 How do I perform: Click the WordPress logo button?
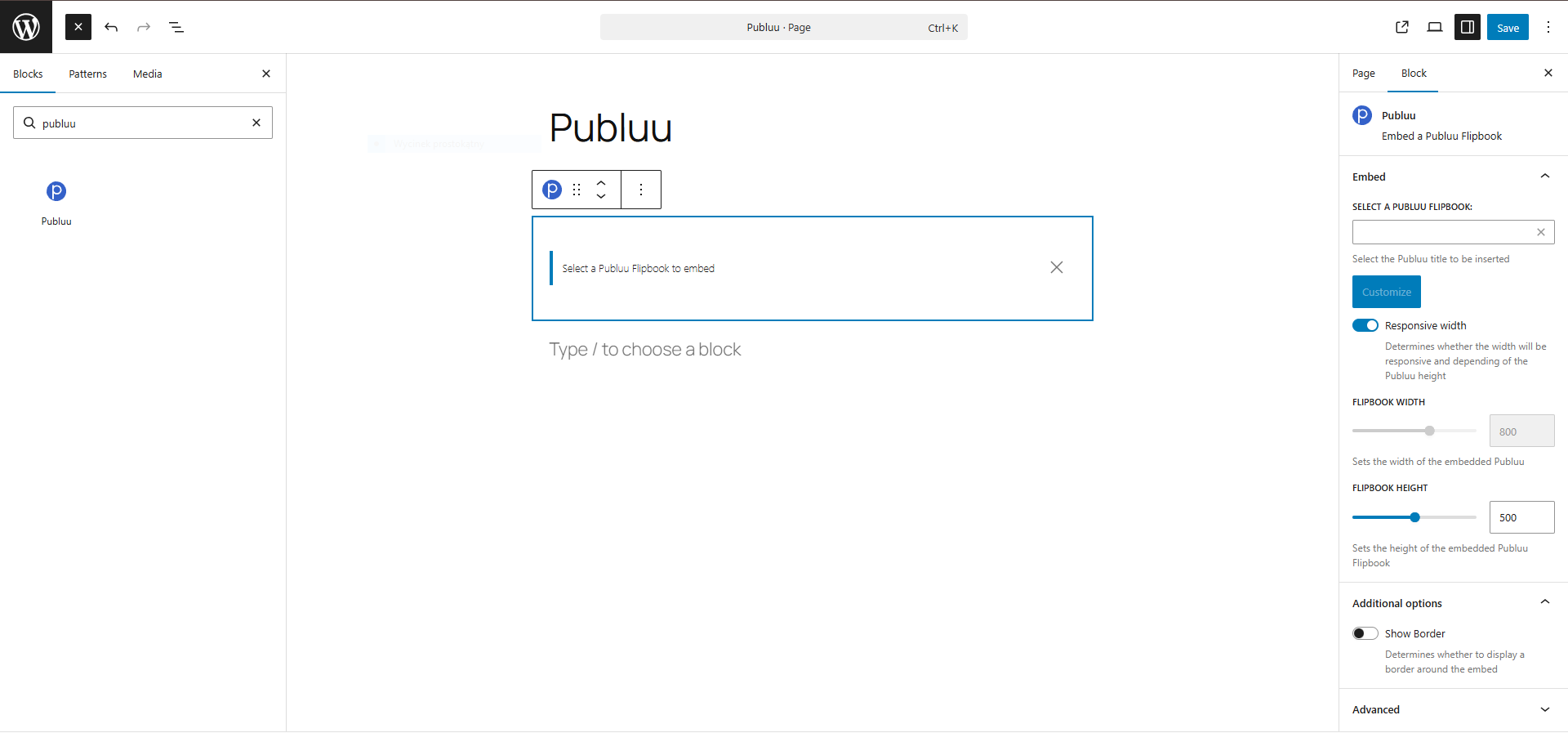pos(26,27)
